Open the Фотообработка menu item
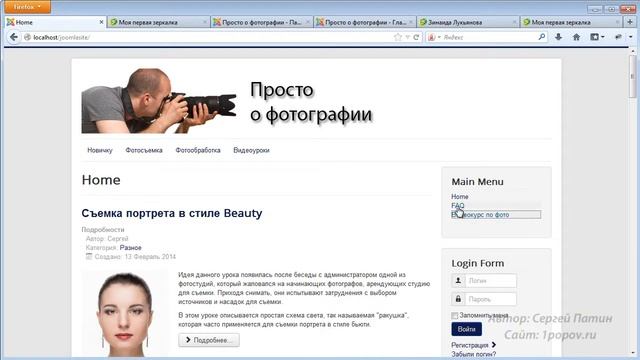The width and height of the screenshot is (640, 360). tap(198, 150)
